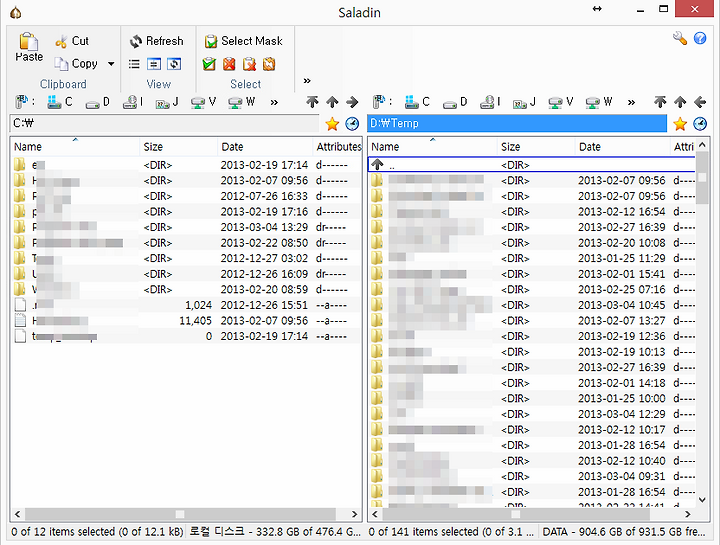Open the left panel computer drives icon
720x545 pixels.
(22, 102)
